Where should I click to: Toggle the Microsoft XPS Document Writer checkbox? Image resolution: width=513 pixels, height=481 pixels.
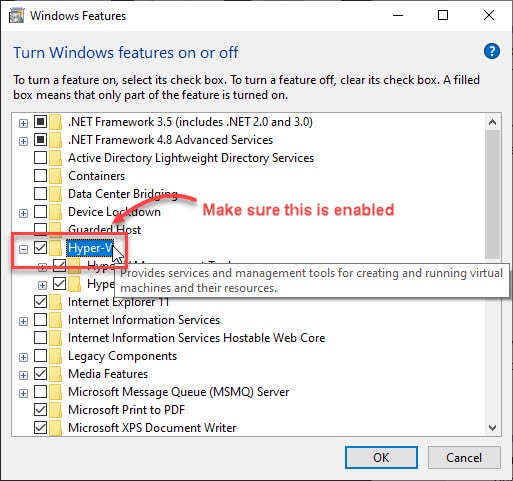40,428
